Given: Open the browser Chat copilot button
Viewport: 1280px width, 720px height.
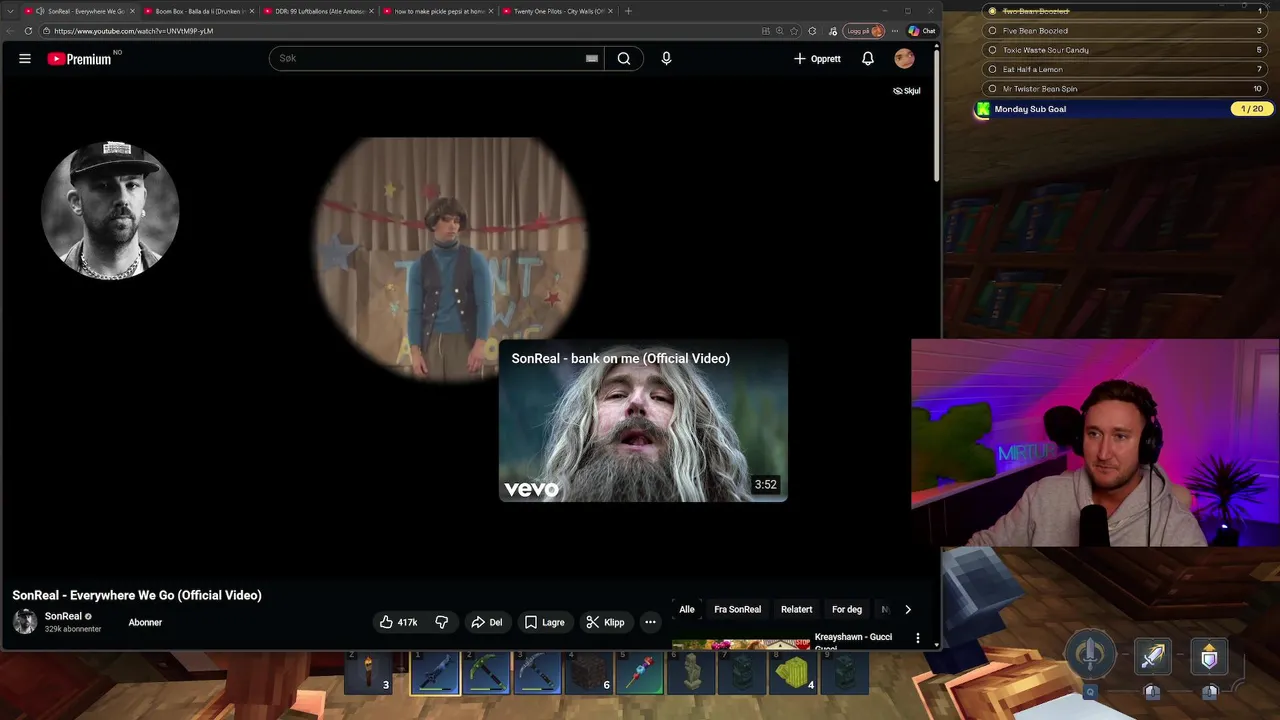Looking at the screenshot, I should click(922, 31).
